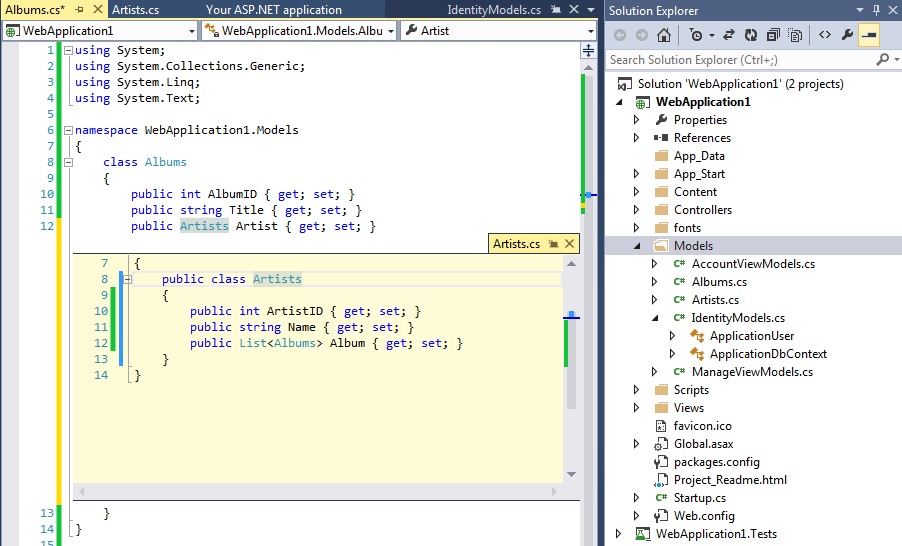The image size is (902, 546).
Task: Click the main editor scroll up arrow
Action: coord(588,67)
